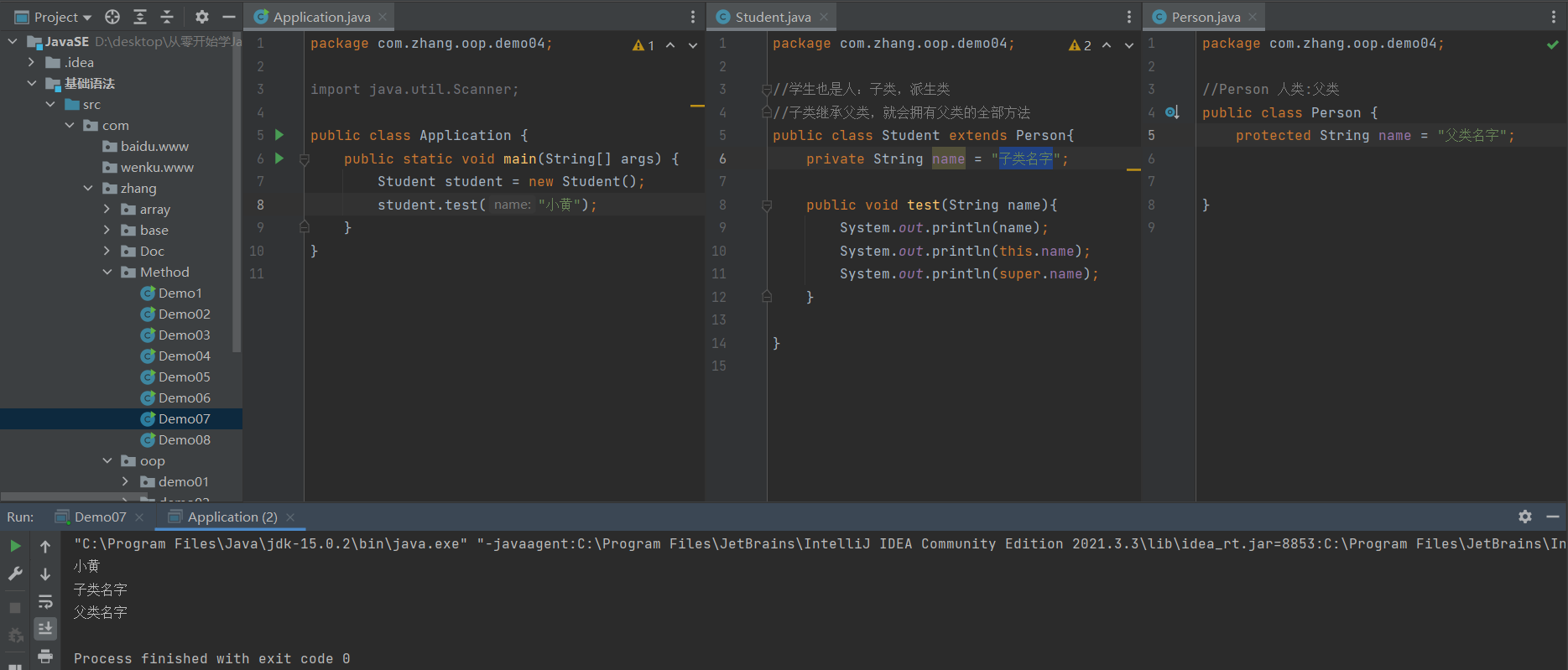This screenshot has height=670, width=1568.
Task: Toggle folding of Student.java comment block start
Action: click(x=766, y=89)
